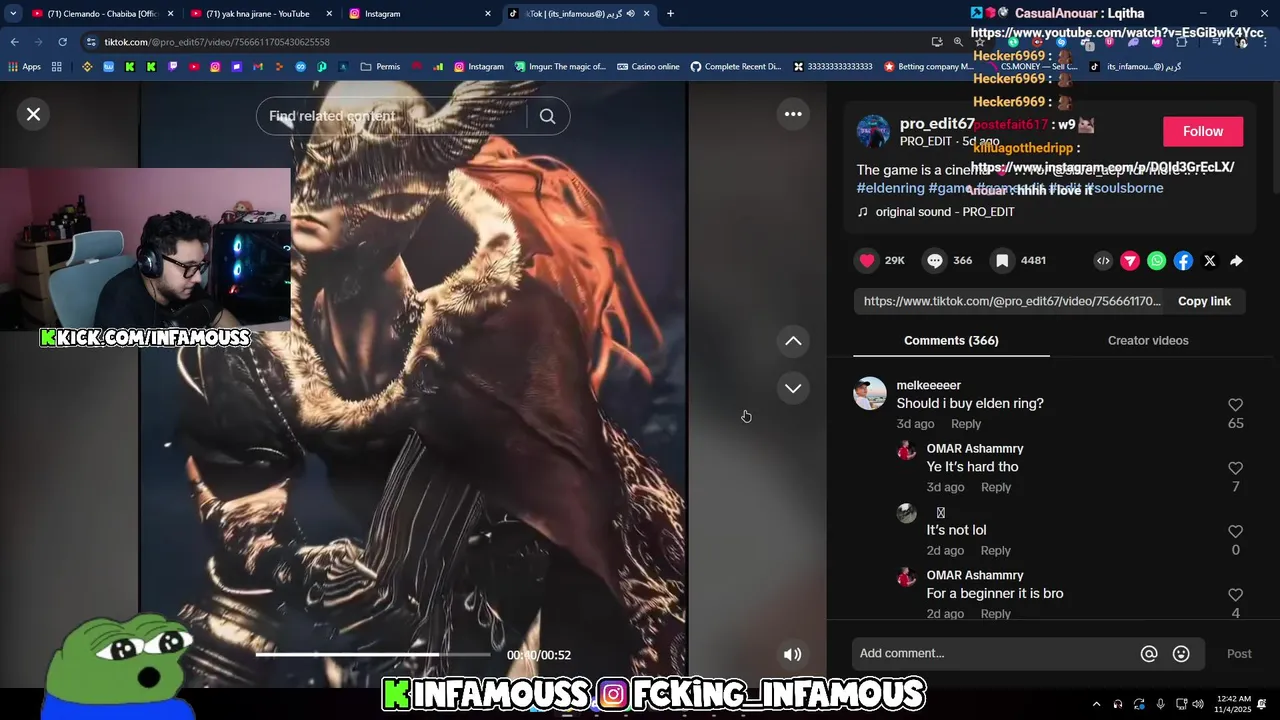This screenshot has height=720, width=1280.
Task: Open the Instagram bookmark in bookmarks bar
Action: (479, 67)
